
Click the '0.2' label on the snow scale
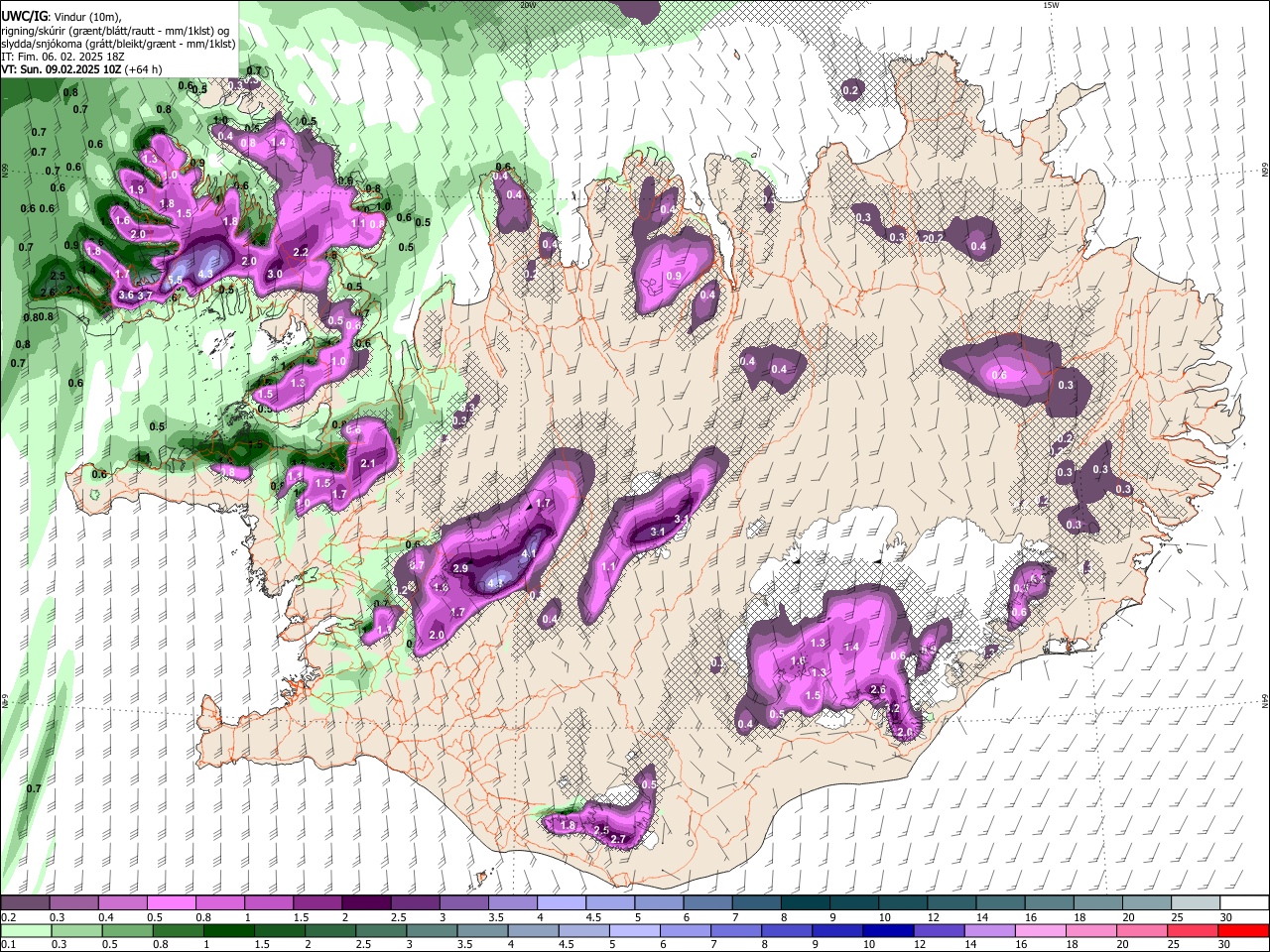pos(9,917)
